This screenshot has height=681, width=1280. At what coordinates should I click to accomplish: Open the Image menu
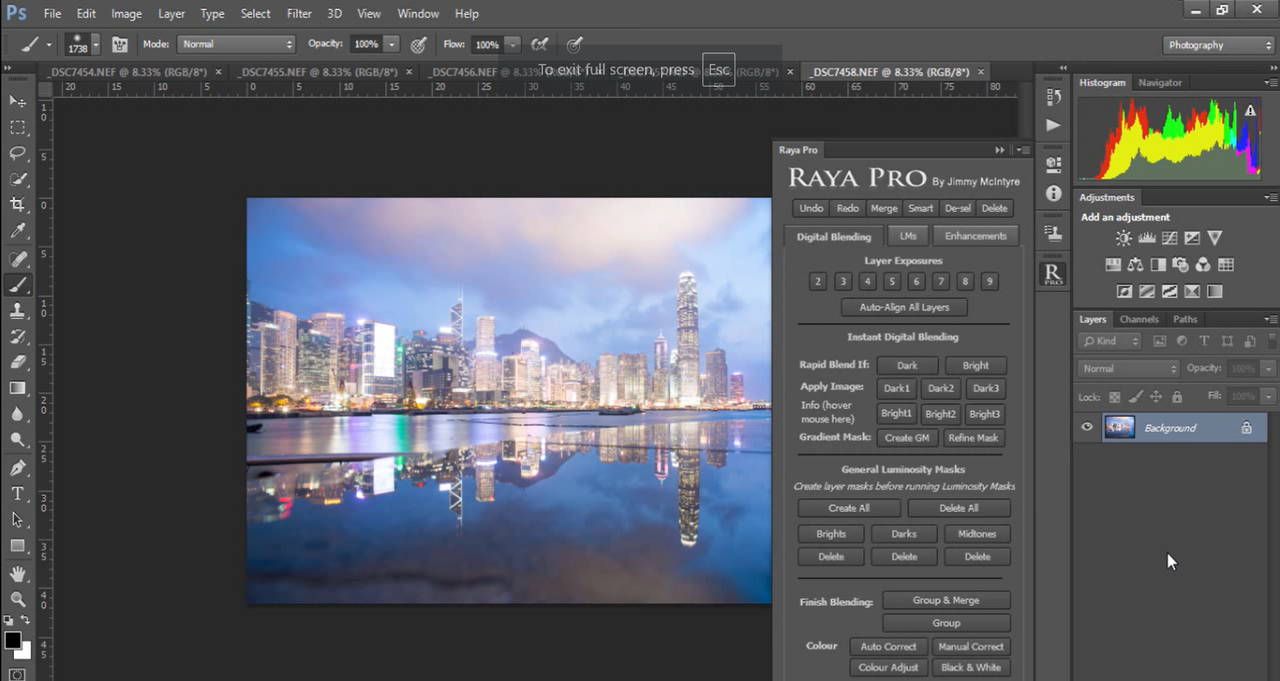(126, 14)
